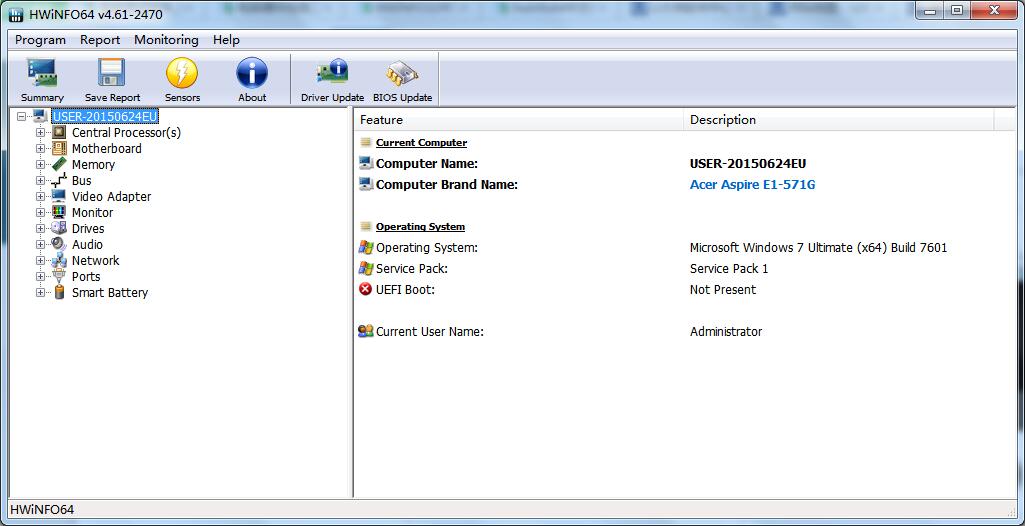
Task: Click the Memory stick icon
Action: [59, 164]
